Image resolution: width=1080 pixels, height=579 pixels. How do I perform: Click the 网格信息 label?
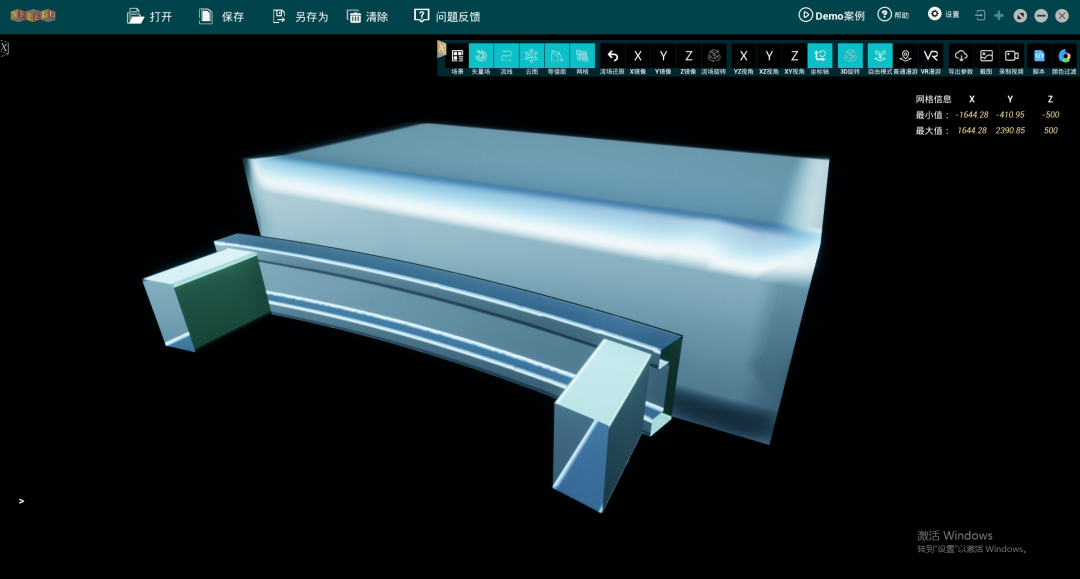(x=933, y=99)
